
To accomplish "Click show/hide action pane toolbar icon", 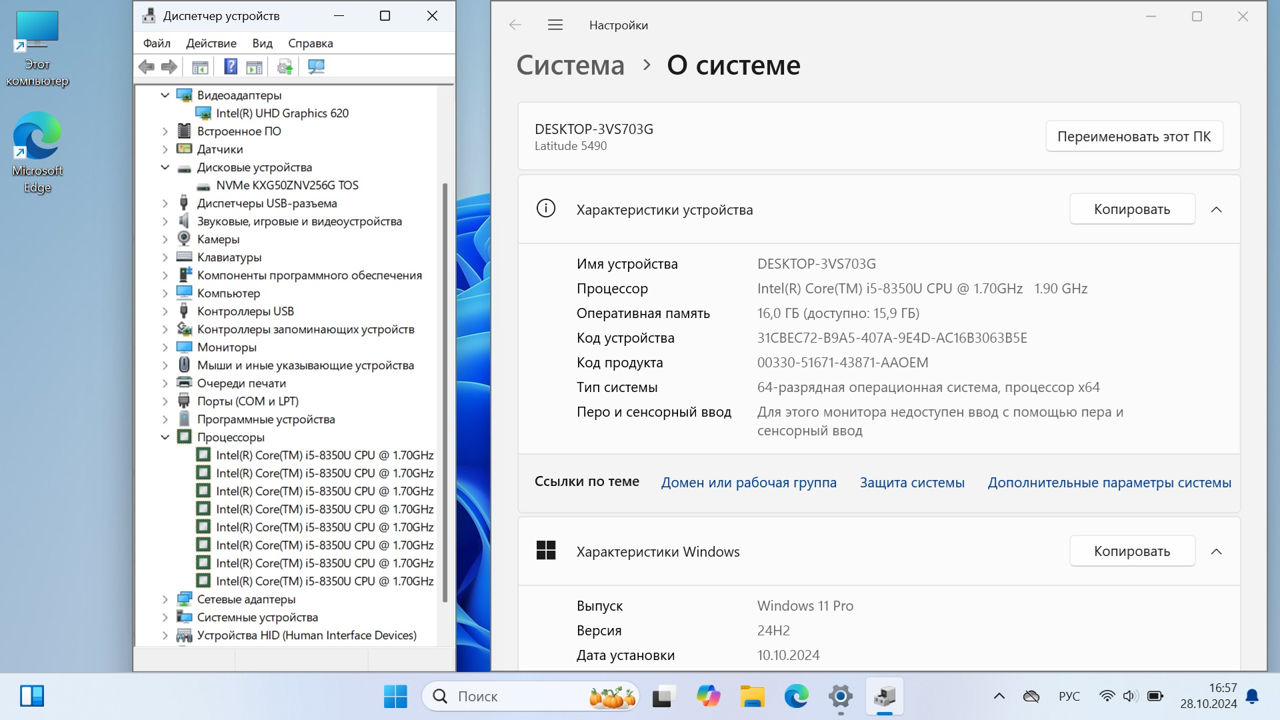I will [x=254, y=67].
